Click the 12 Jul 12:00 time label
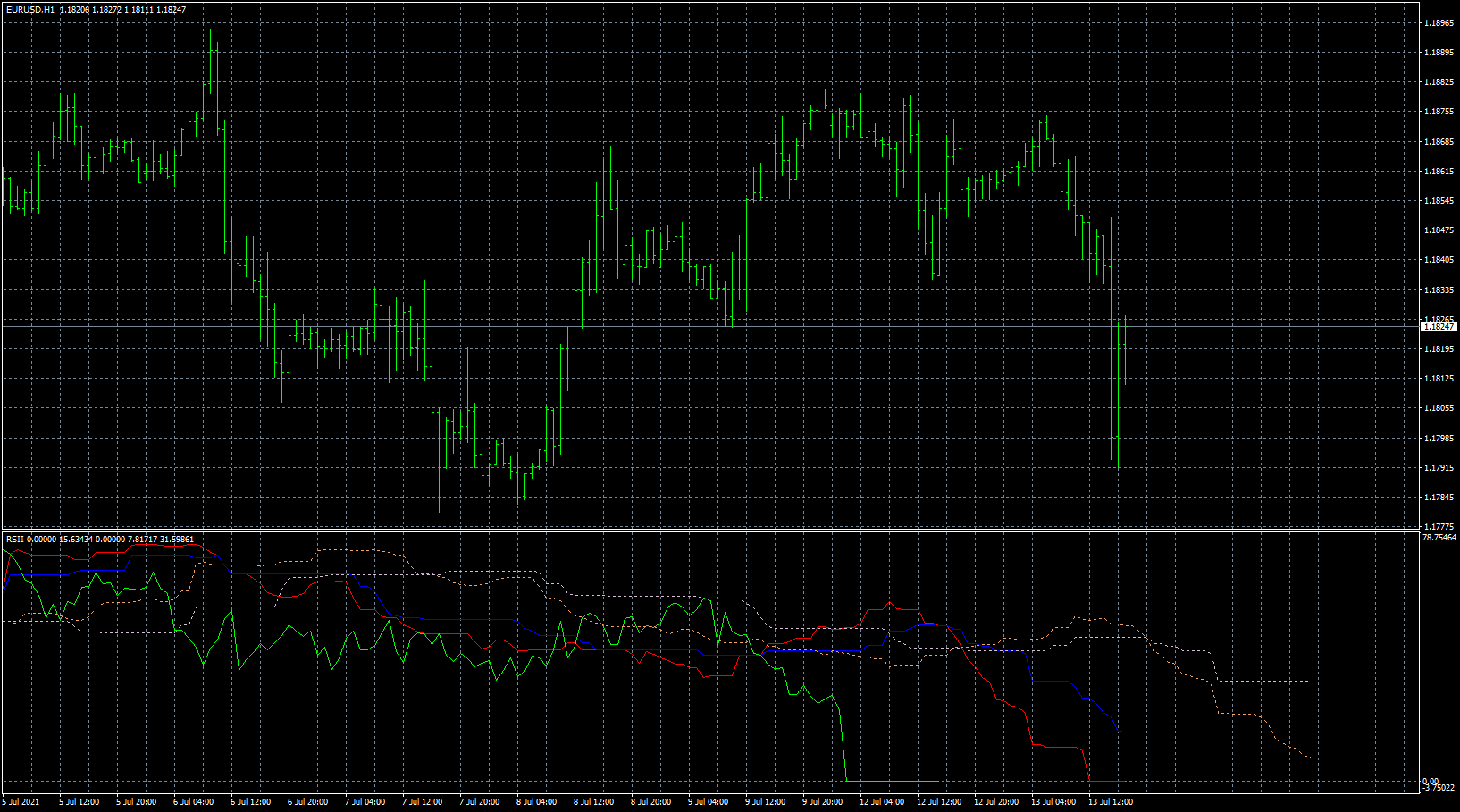Image resolution: width=1460 pixels, height=812 pixels. tap(939, 802)
